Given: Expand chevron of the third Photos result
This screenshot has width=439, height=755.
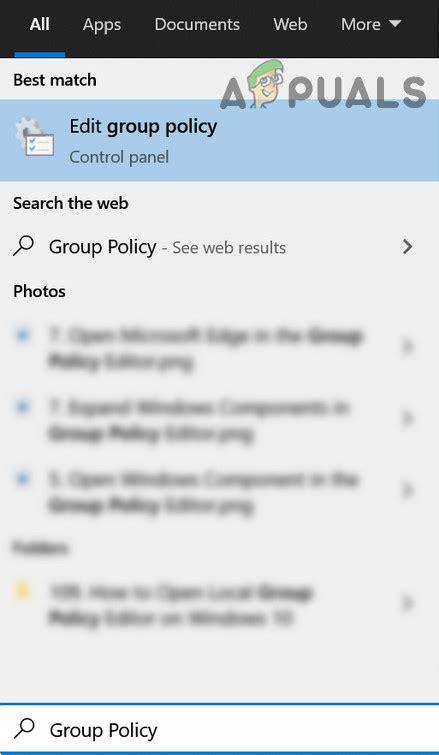Looking at the screenshot, I should pos(408,491).
